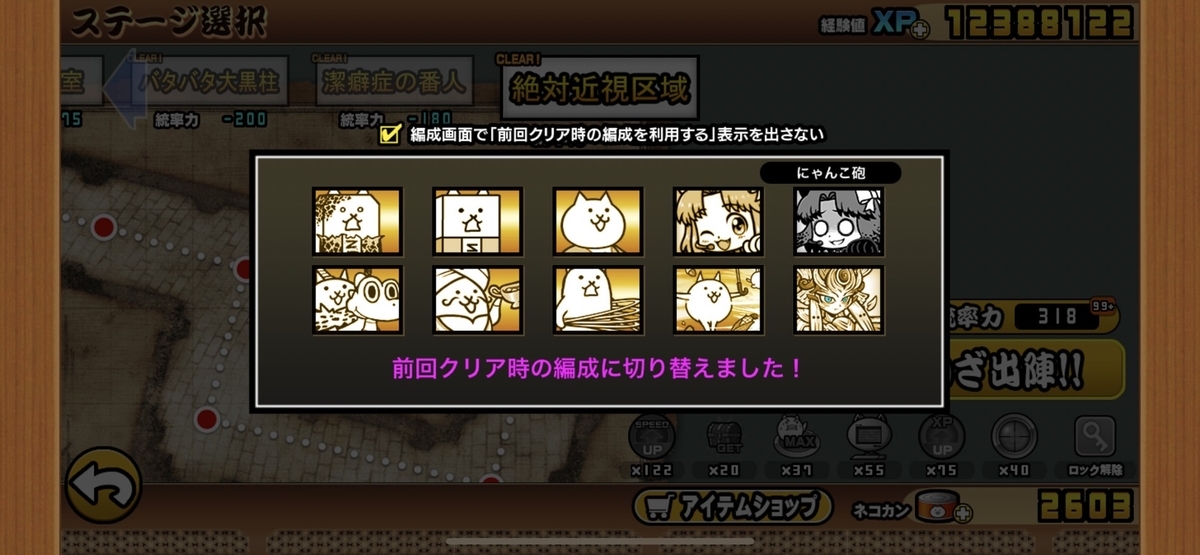Image resolution: width=1200 pixels, height=555 pixels.
Task: Tap the にゃんこ砲 cannon character slot
Action: (838, 221)
